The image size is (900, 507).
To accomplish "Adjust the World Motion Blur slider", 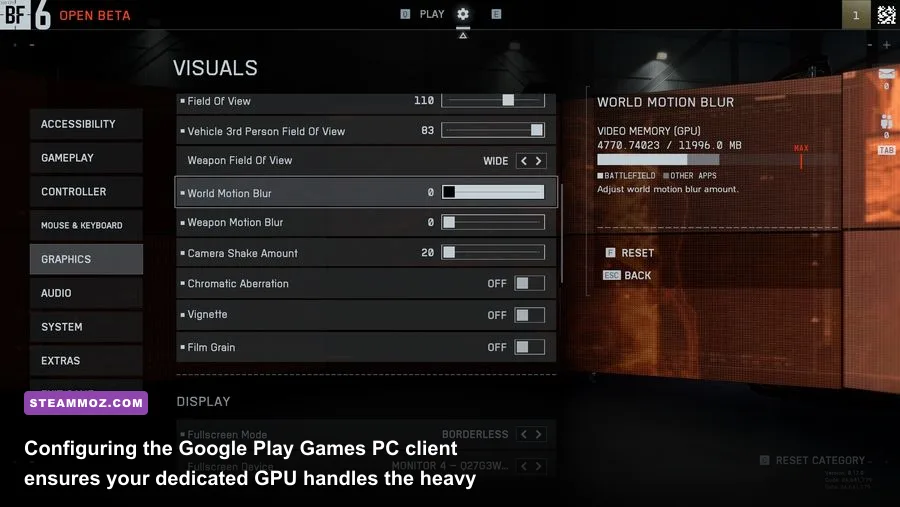I will [493, 192].
